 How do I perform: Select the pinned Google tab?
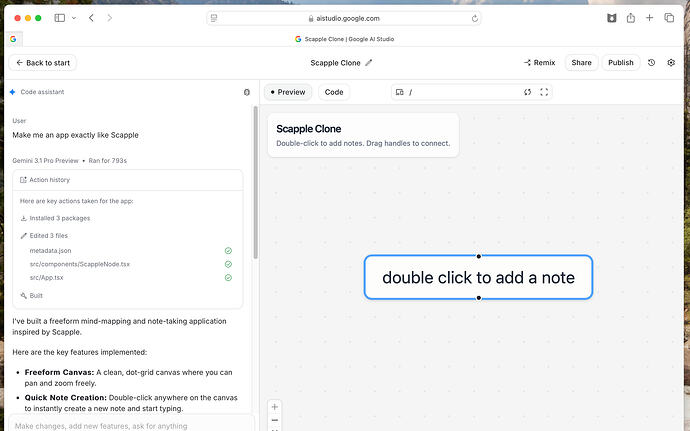(x=13, y=39)
